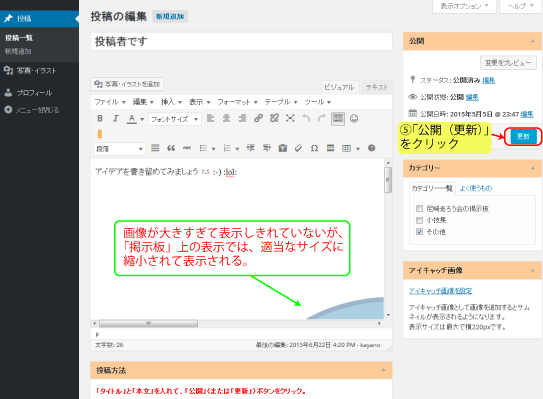Insert a link with the chain icon
Image resolution: width=543 pixels, height=399 pixels.
tap(258, 118)
